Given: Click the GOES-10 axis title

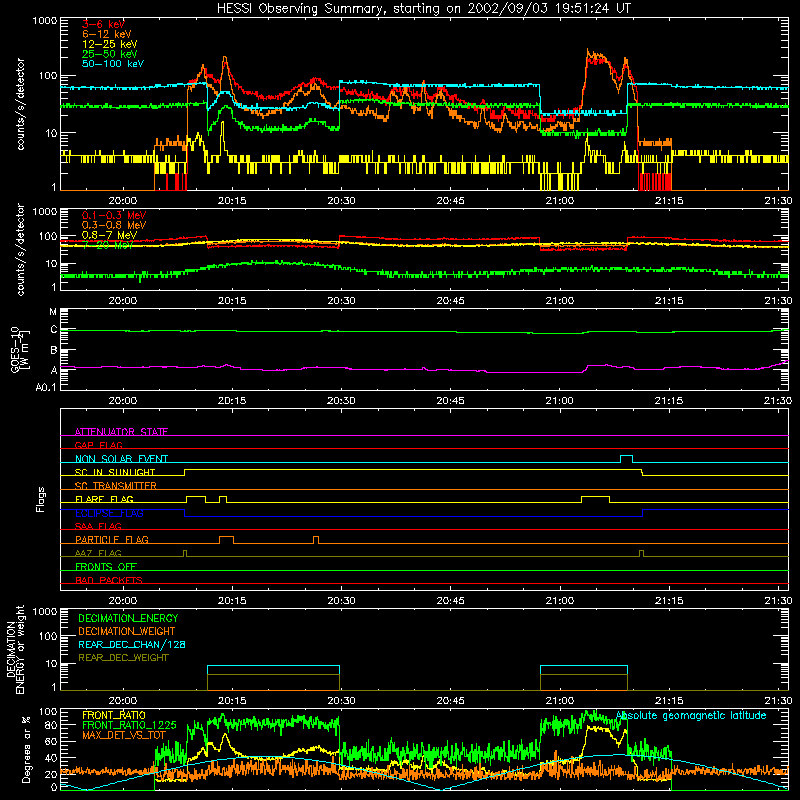Looking at the screenshot, I should coord(20,349).
